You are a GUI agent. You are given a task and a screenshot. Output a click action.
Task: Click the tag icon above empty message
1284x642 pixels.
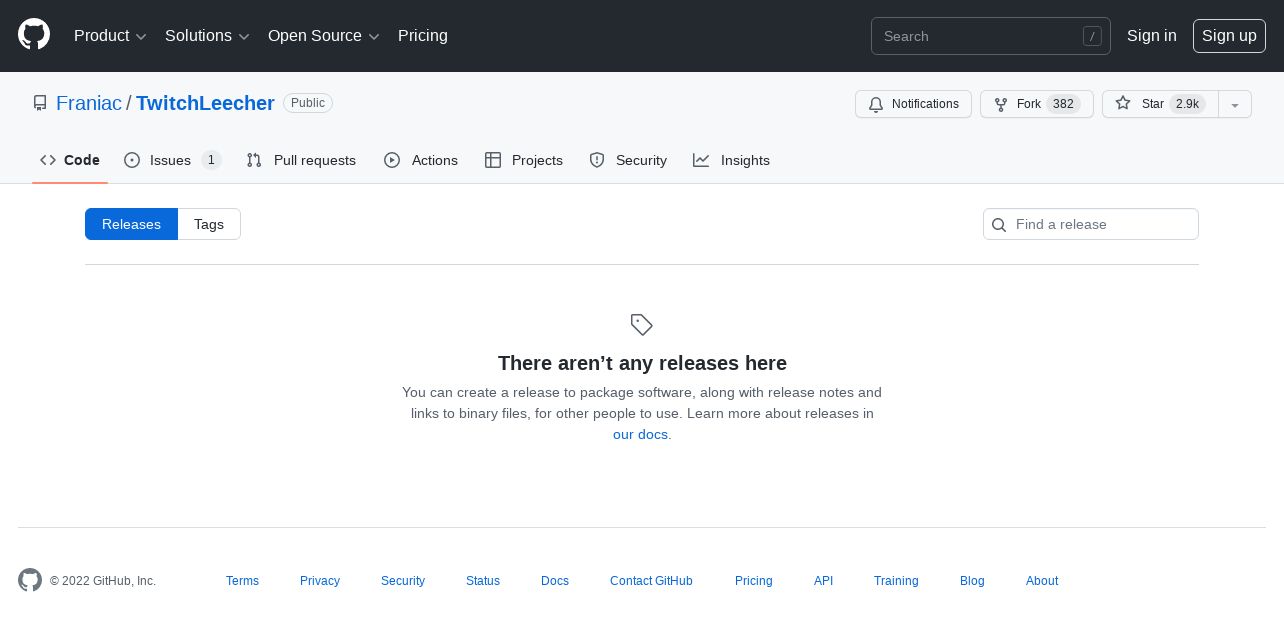642,325
